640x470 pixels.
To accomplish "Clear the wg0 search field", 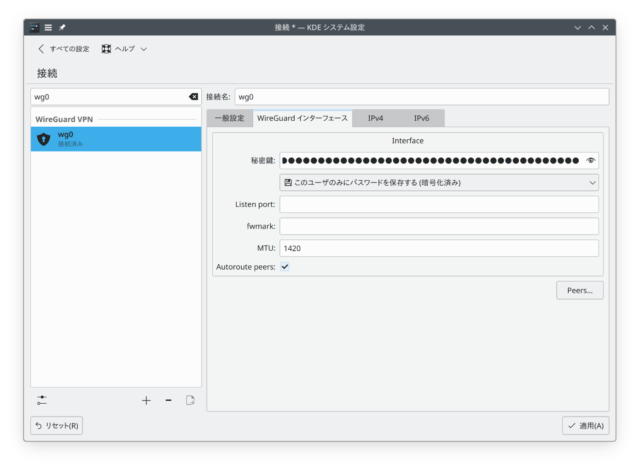I will coord(193,97).
